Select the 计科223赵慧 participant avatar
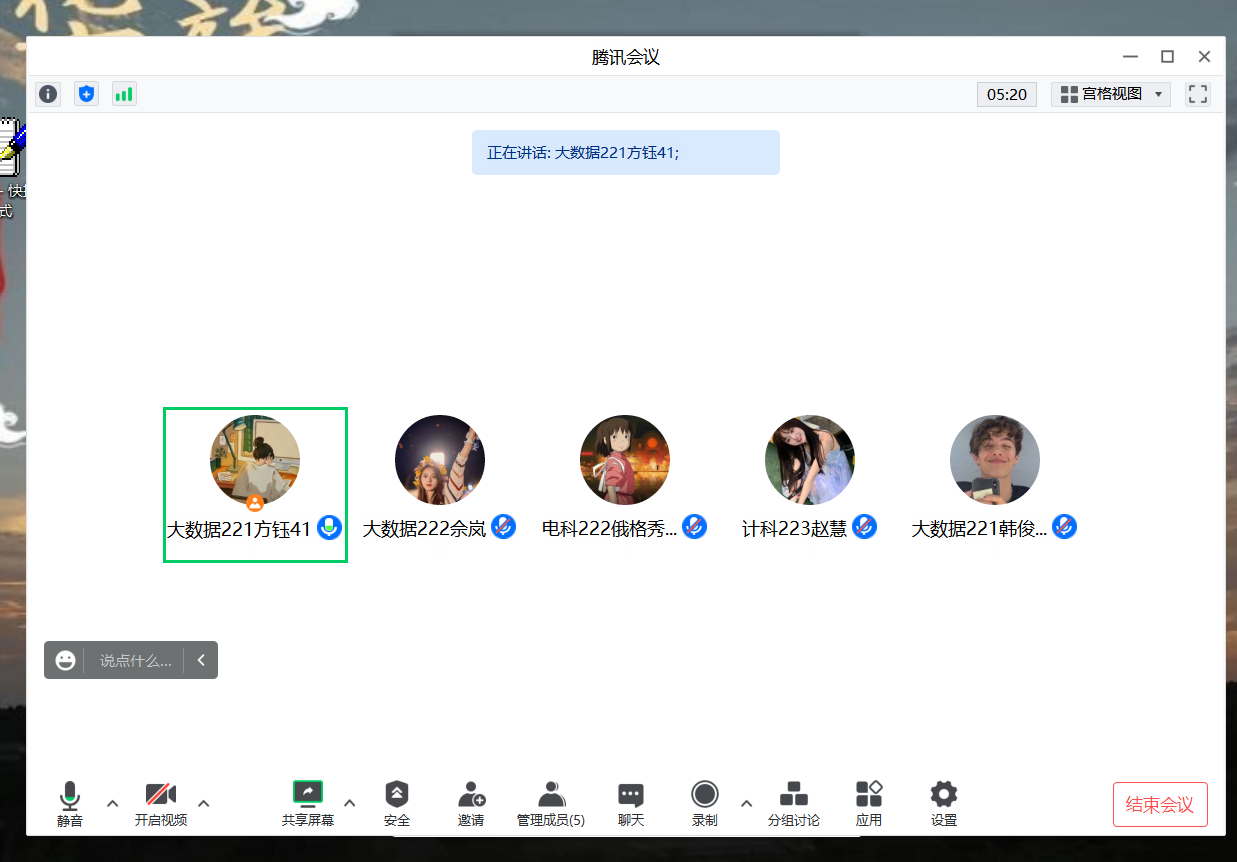1237x862 pixels. point(810,460)
